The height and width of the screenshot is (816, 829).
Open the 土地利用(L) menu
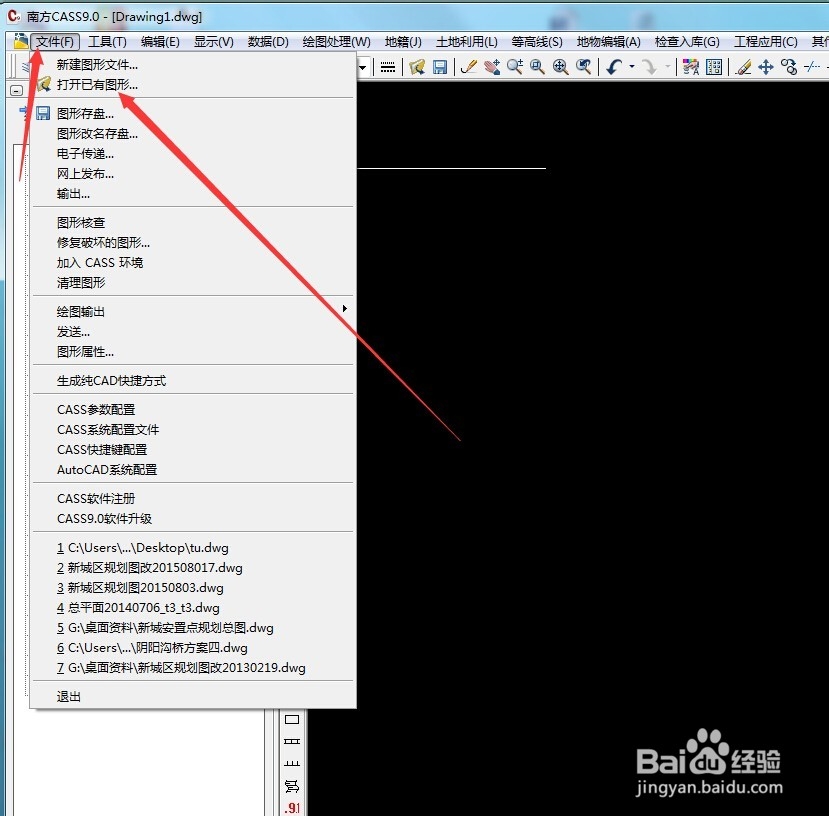pos(466,42)
